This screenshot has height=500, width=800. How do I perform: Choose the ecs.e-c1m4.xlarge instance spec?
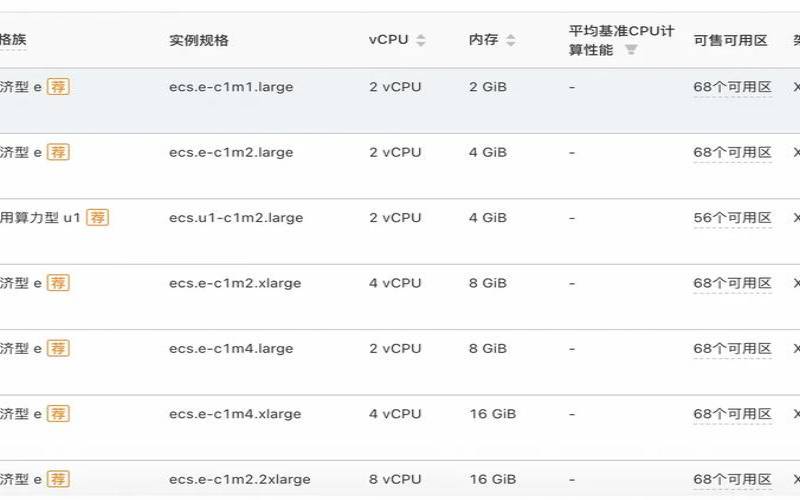235,413
